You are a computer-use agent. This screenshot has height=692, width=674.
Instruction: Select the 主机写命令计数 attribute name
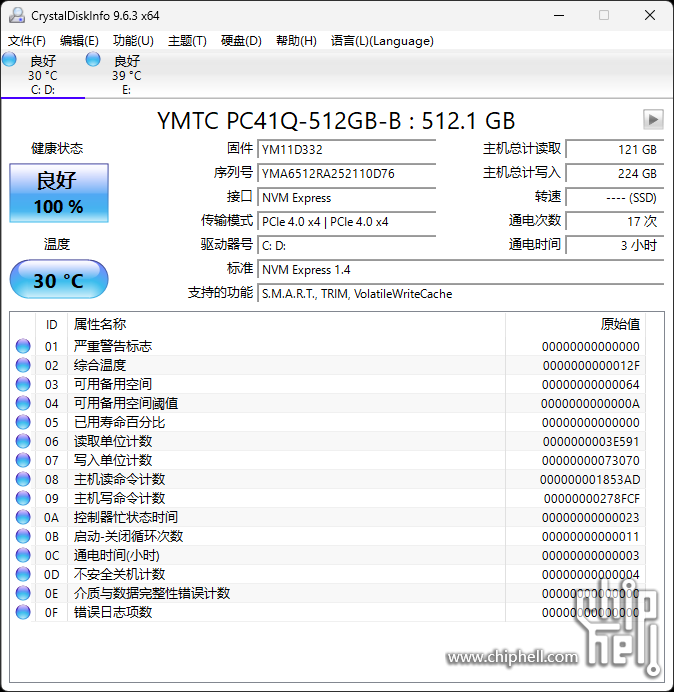point(119,498)
